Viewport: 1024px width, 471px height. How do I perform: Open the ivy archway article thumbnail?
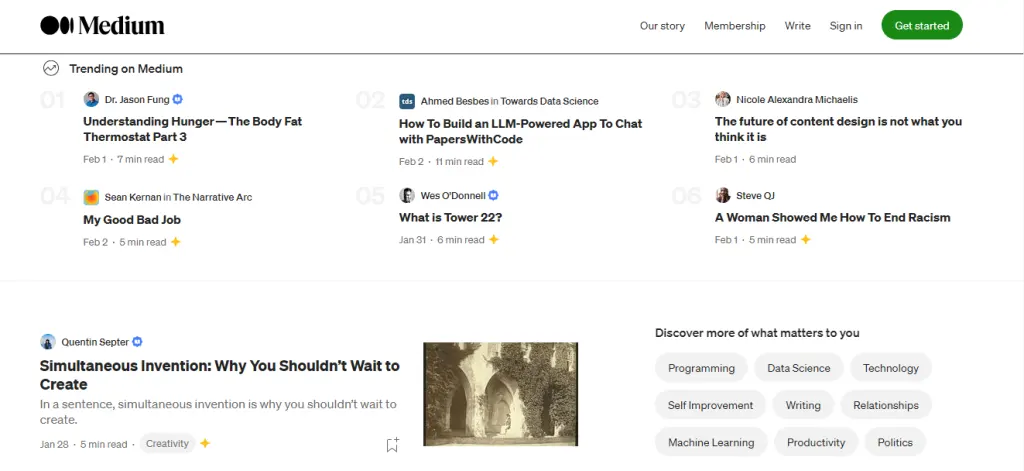pos(500,394)
